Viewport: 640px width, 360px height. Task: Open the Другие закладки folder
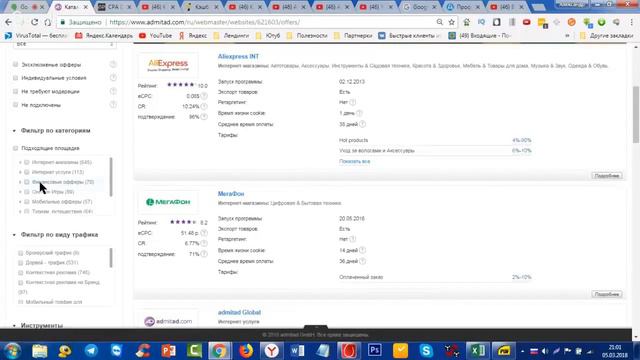607,36
